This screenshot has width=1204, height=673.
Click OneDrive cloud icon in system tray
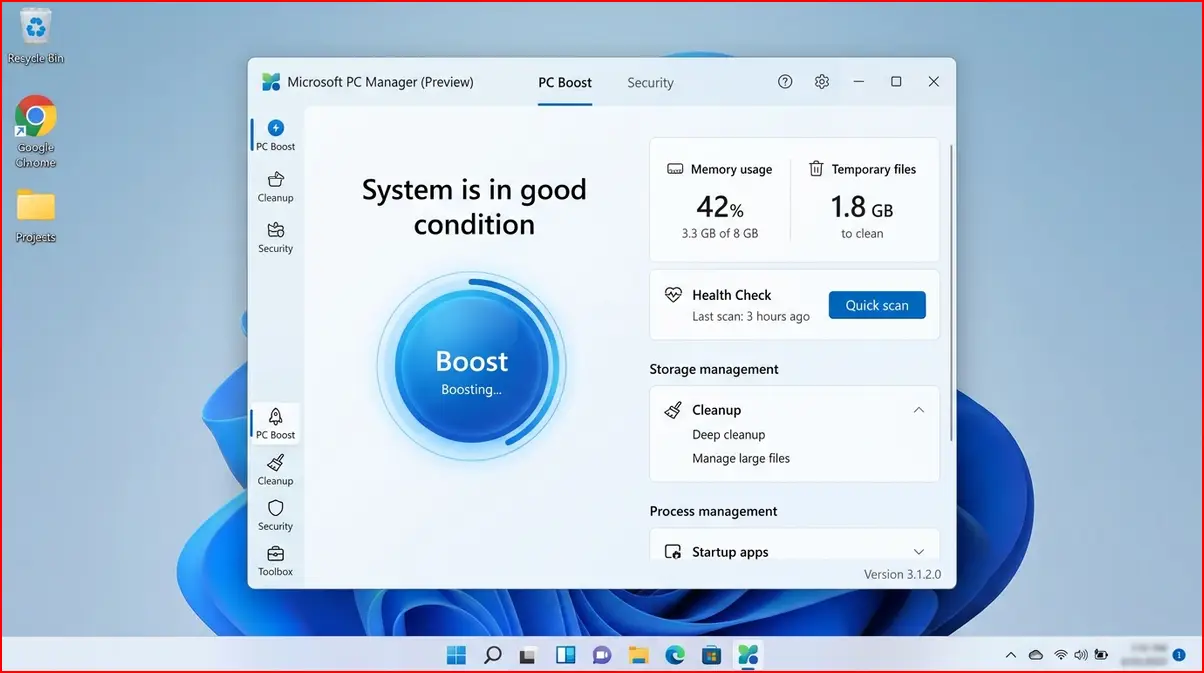click(x=1036, y=655)
